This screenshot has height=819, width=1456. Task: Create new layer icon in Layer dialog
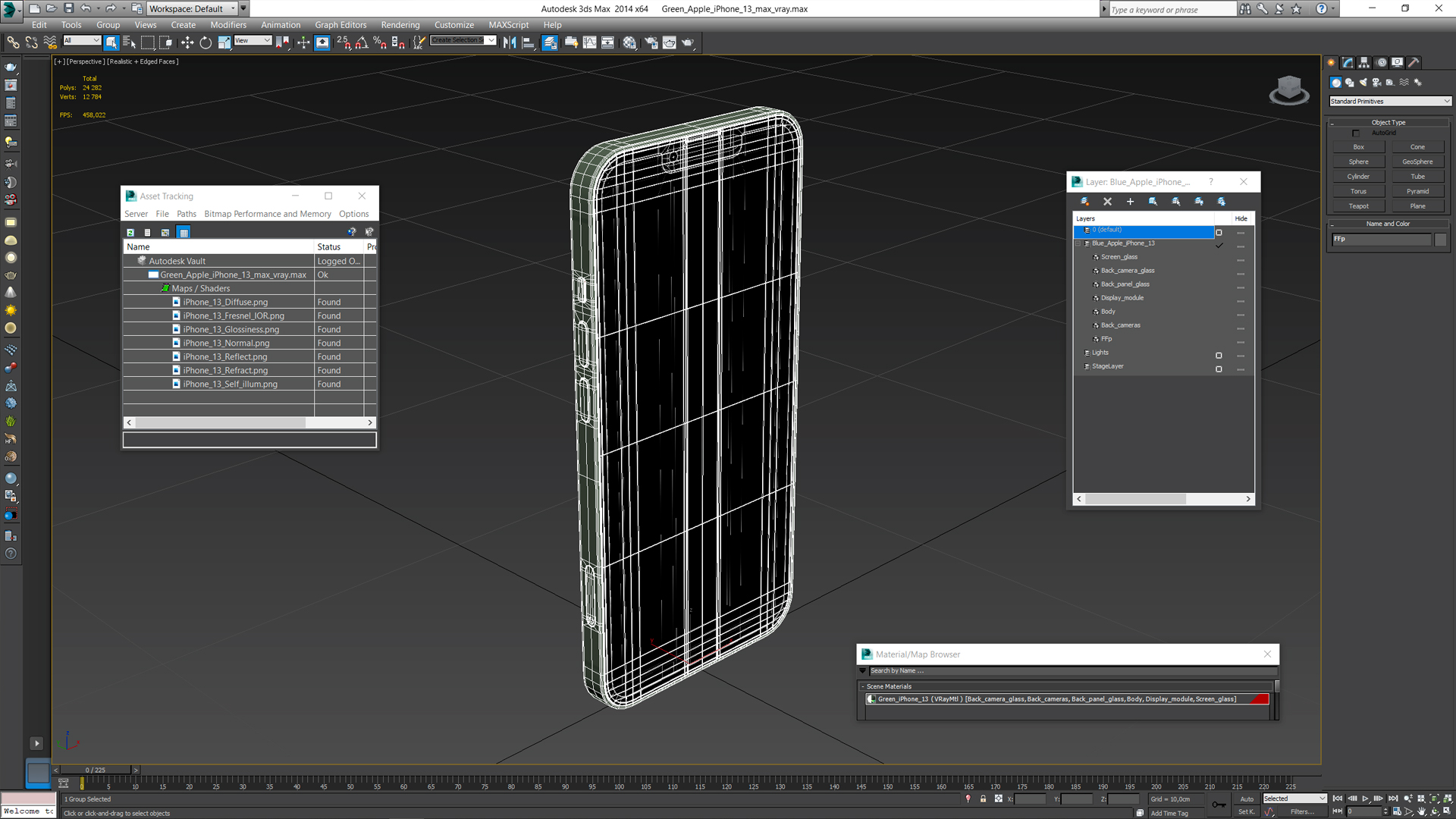(x=1084, y=202)
